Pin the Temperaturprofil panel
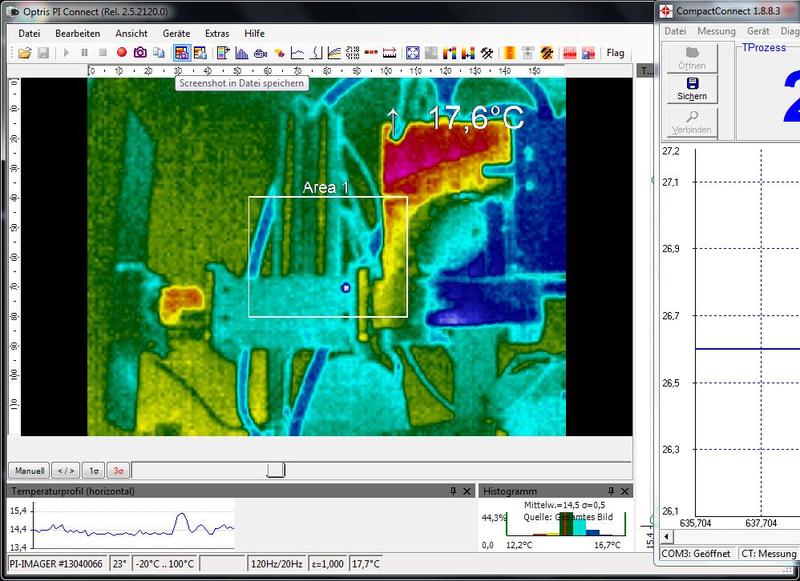Screen dimensions: 800x581 (x=453, y=491)
